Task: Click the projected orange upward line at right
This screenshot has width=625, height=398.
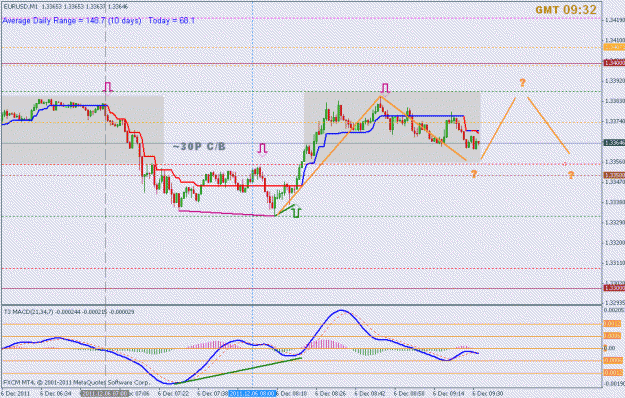Action: tap(499, 128)
